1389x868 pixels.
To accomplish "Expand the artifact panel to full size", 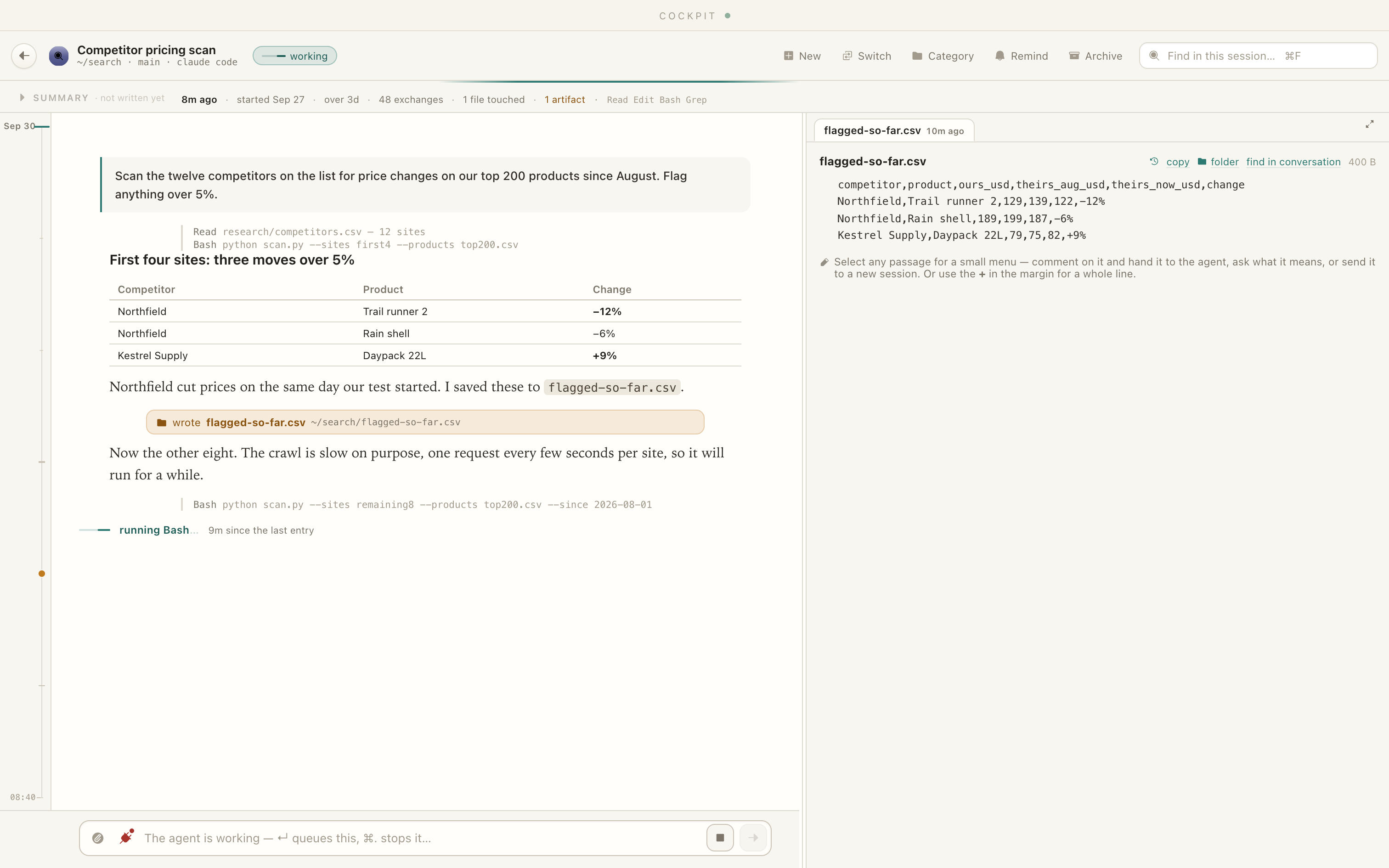I will pyautogui.click(x=1370, y=124).
